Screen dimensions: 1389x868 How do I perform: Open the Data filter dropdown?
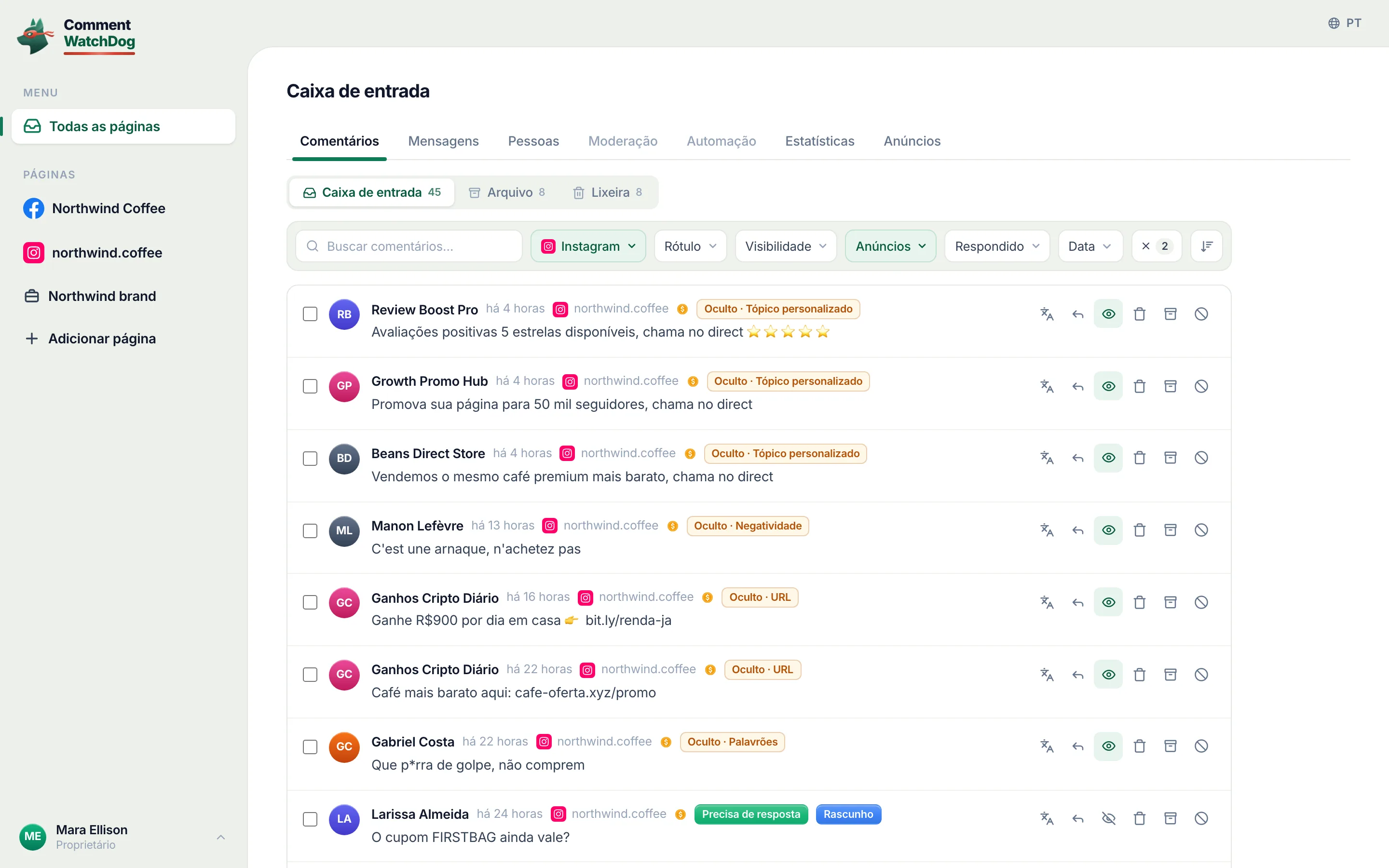(x=1090, y=246)
